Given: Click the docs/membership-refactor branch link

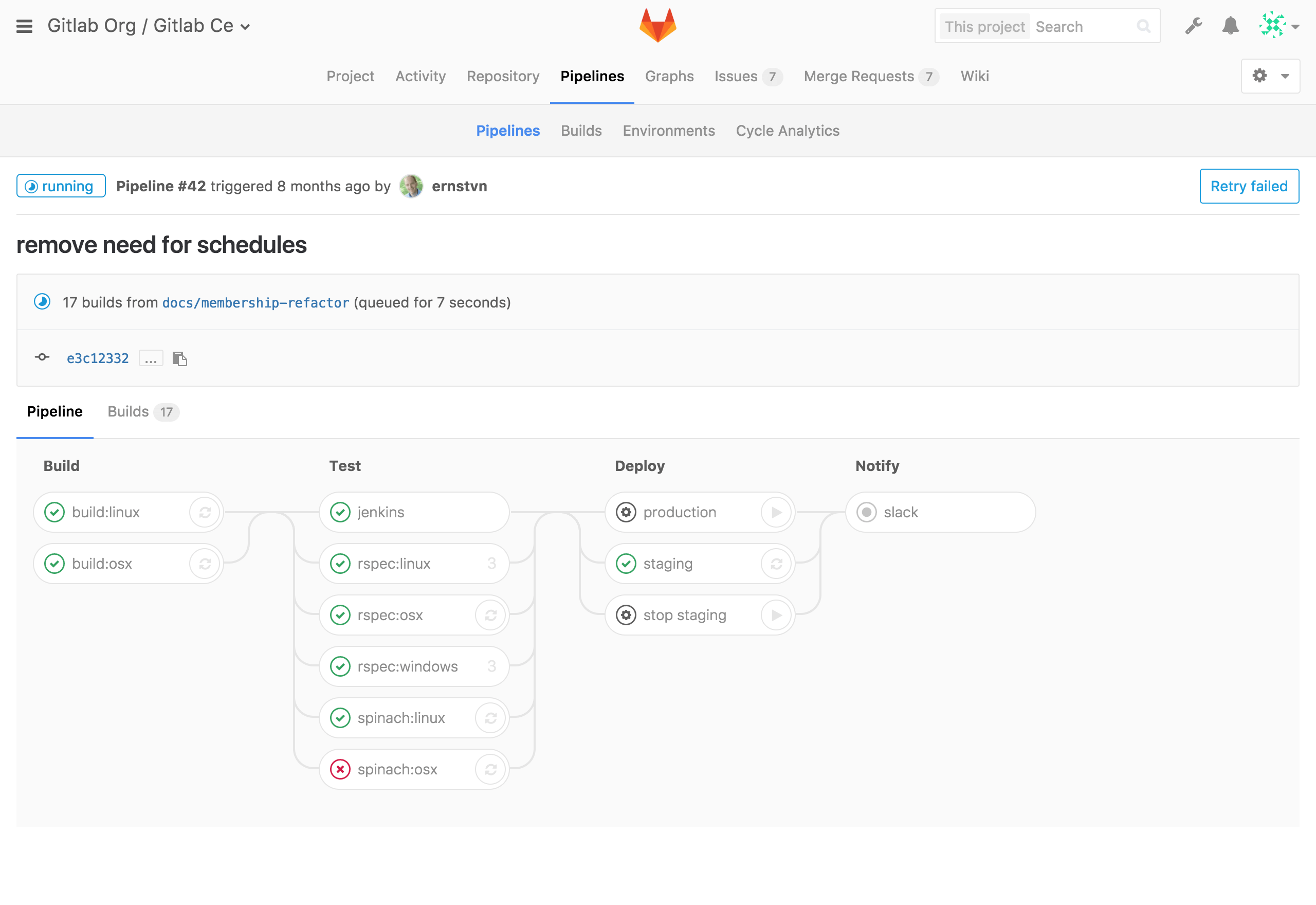Looking at the screenshot, I should (255, 302).
